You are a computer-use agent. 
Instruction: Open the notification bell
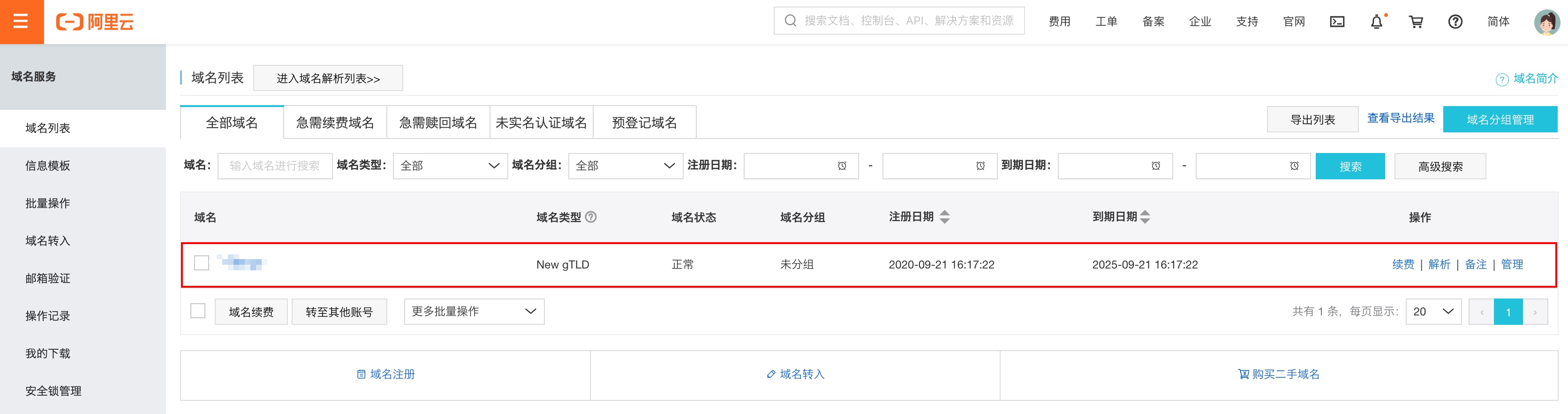[x=1376, y=22]
